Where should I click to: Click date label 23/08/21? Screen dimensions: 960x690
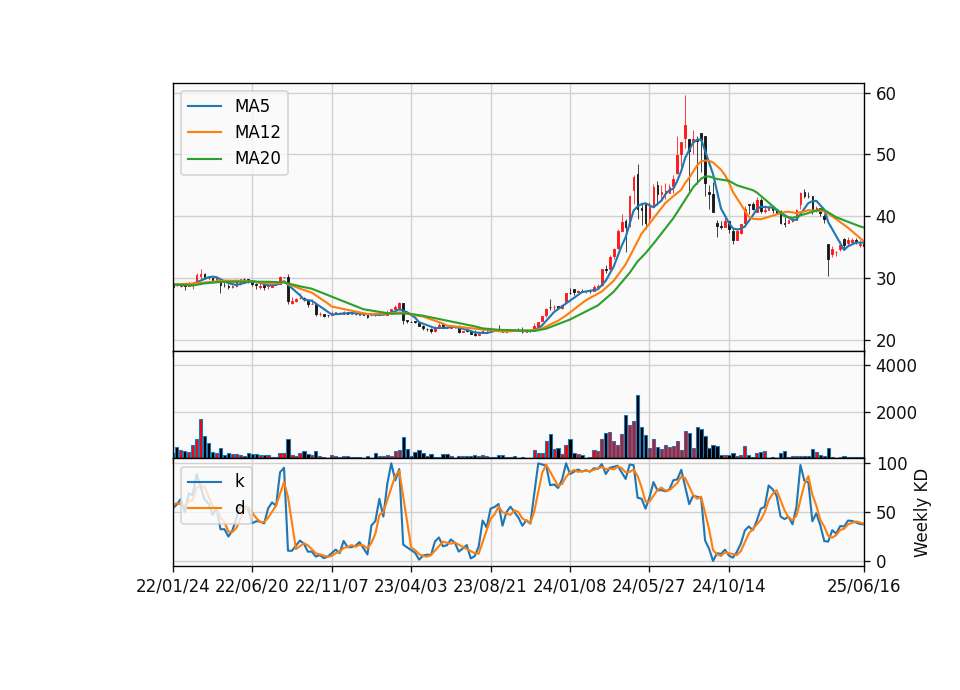[490, 587]
